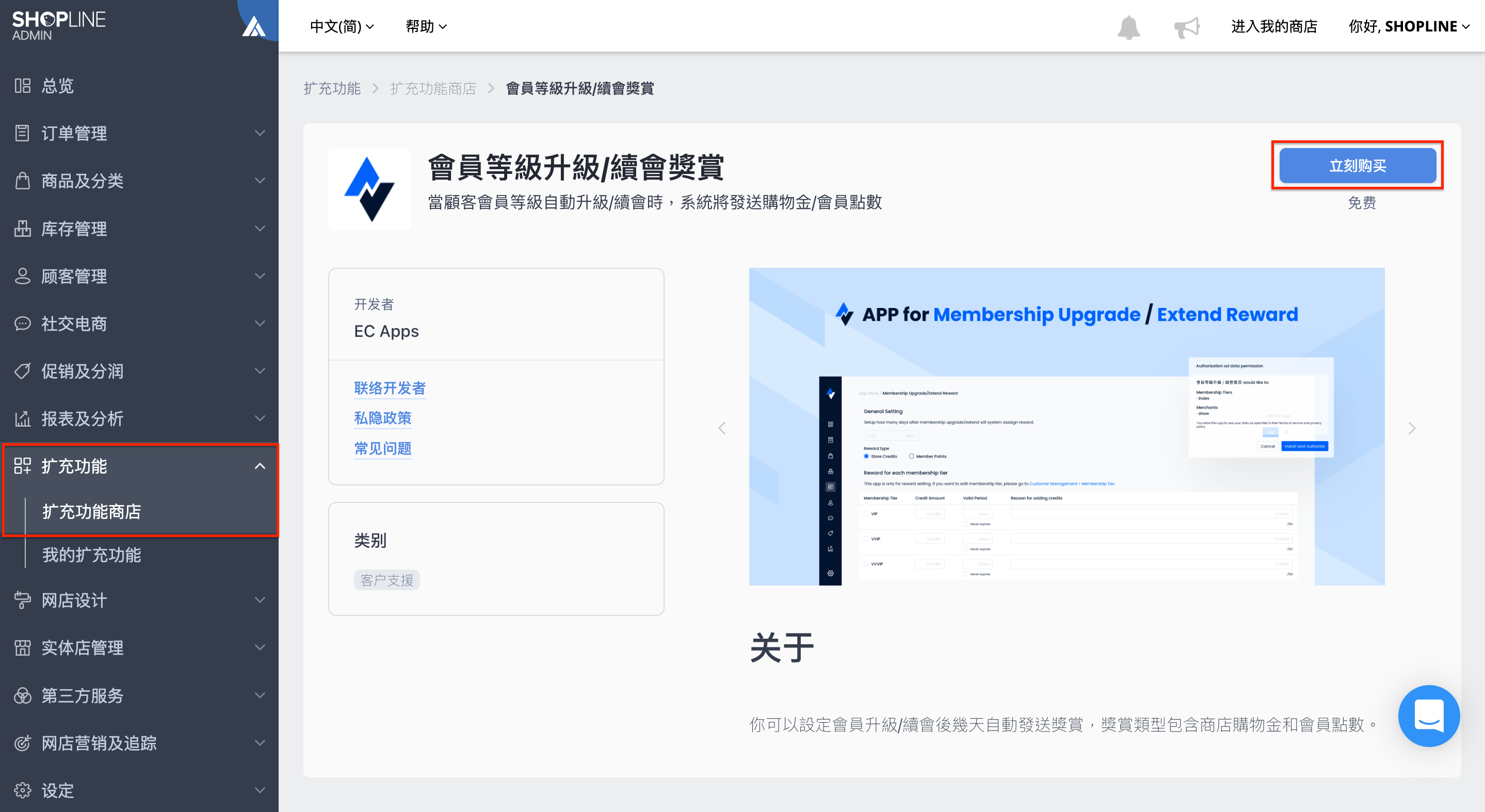Click the white triangle logo badge
The width and height of the screenshot is (1485, 812).
tap(254, 26)
